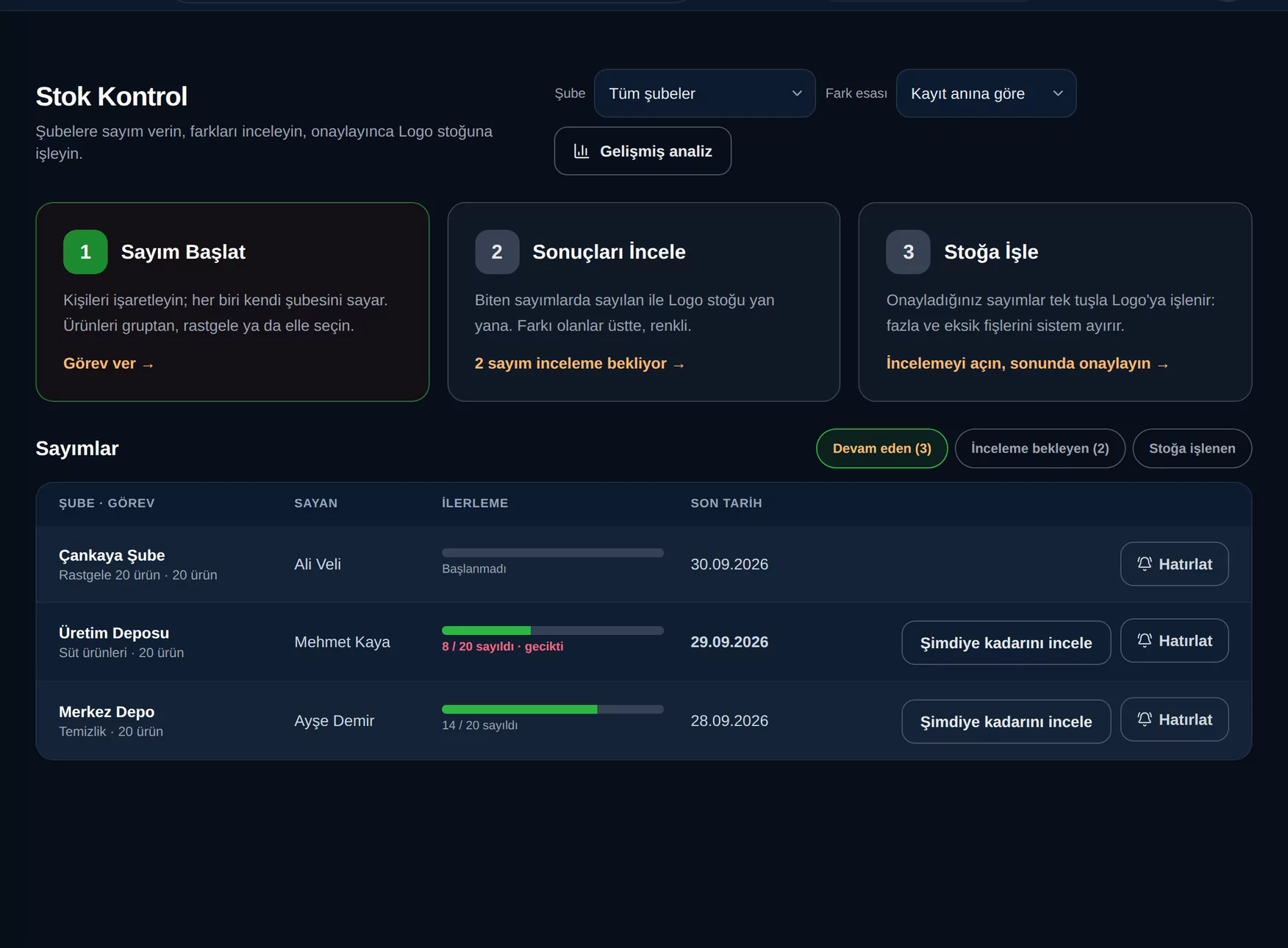Open the 2 sayım inceleme bekliyor link
Screen dimensions: 1288x948
[x=579, y=364]
